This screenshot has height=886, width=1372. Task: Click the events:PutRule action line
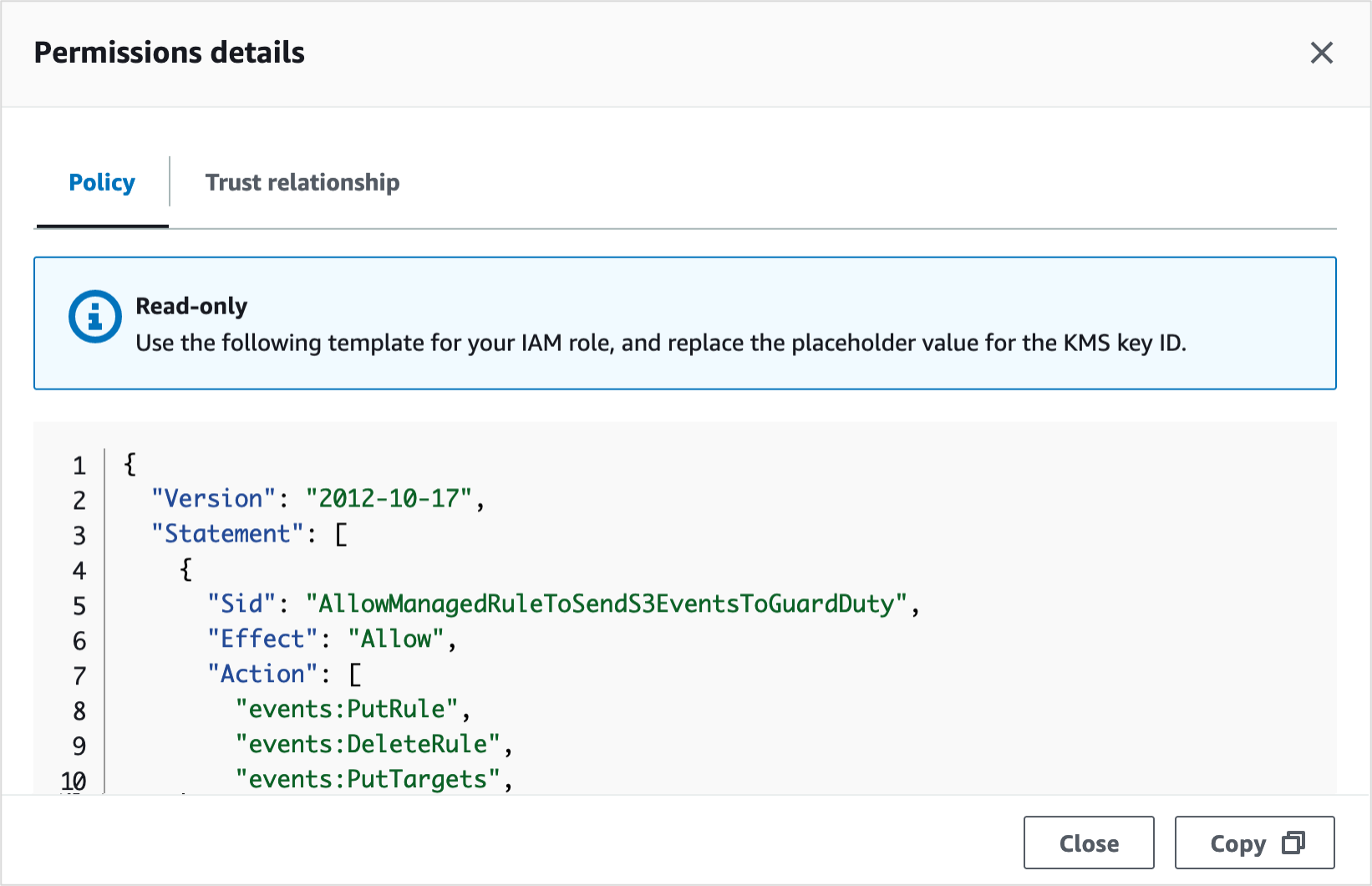pos(347,710)
